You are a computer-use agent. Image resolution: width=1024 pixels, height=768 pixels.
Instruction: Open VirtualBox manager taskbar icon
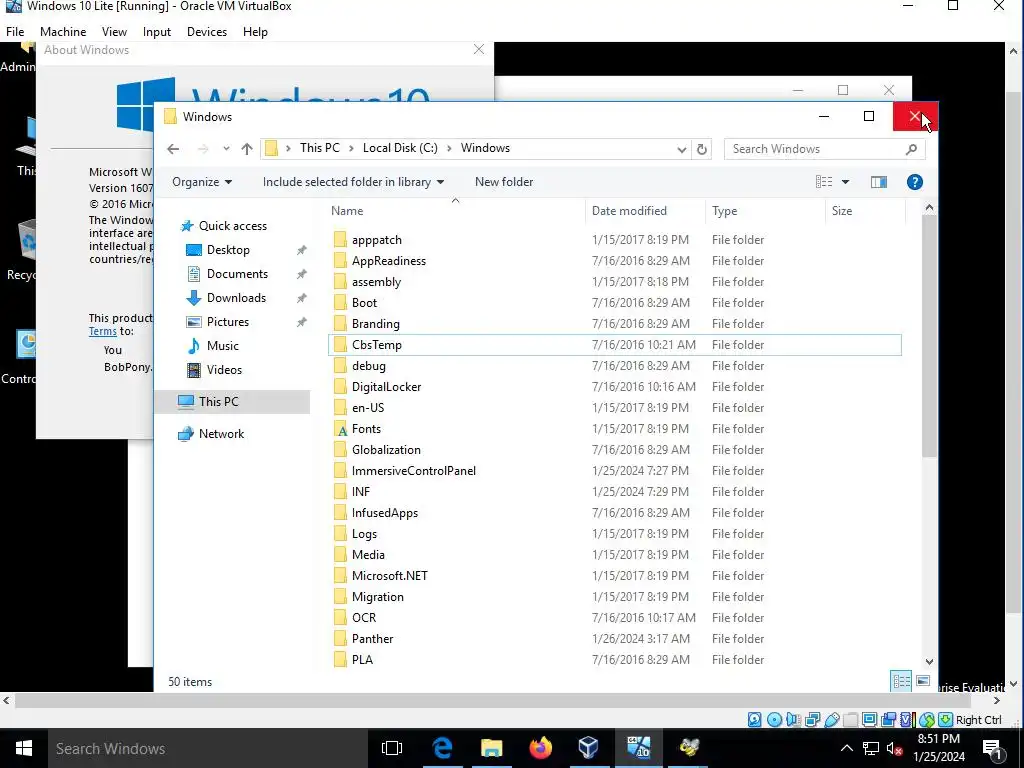tap(588, 748)
